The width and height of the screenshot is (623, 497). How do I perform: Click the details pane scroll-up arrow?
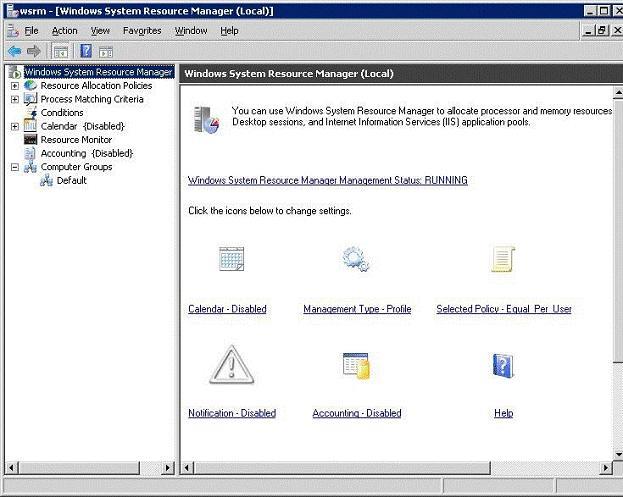(x=618, y=93)
